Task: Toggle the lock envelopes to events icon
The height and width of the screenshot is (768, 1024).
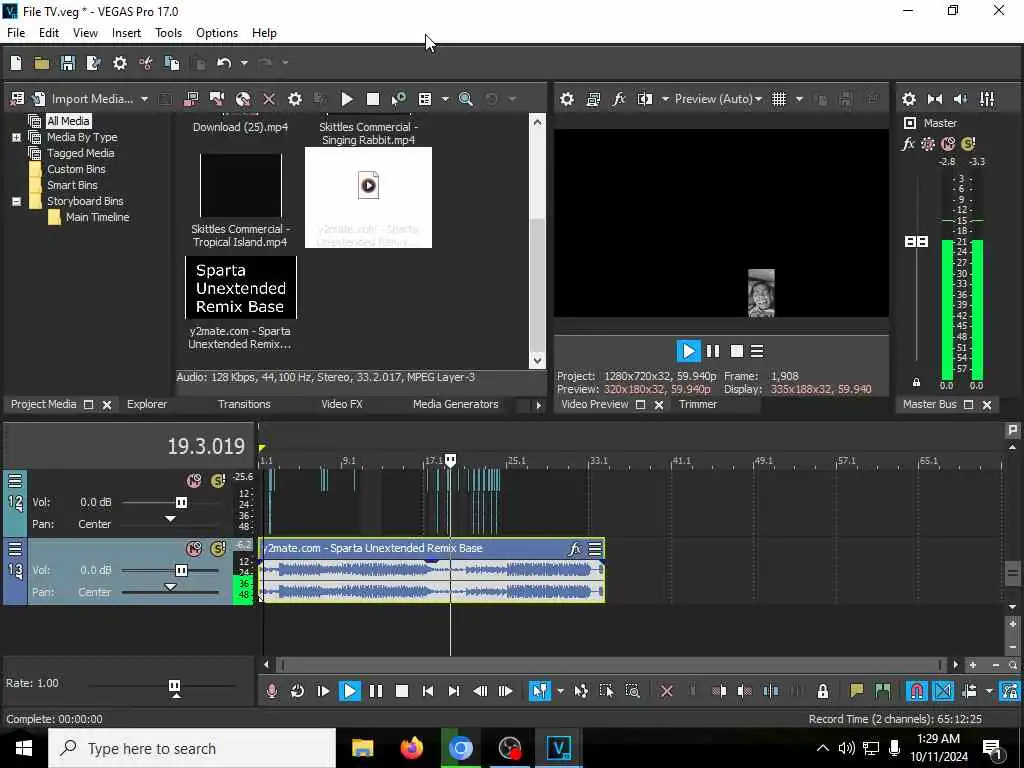Action: click(x=823, y=691)
